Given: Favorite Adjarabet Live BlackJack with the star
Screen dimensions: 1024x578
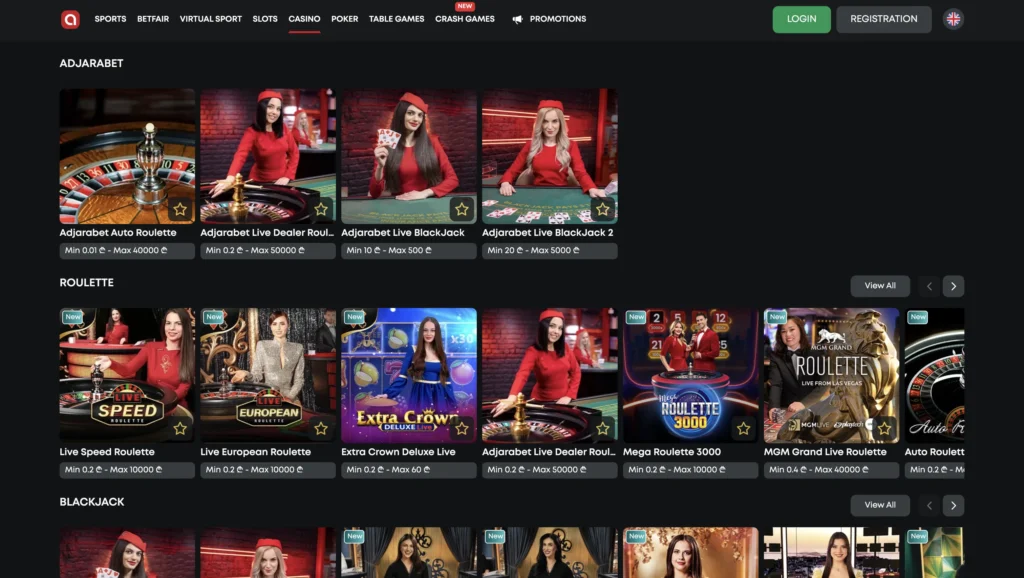Looking at the screenshot, I should [462, 209].
